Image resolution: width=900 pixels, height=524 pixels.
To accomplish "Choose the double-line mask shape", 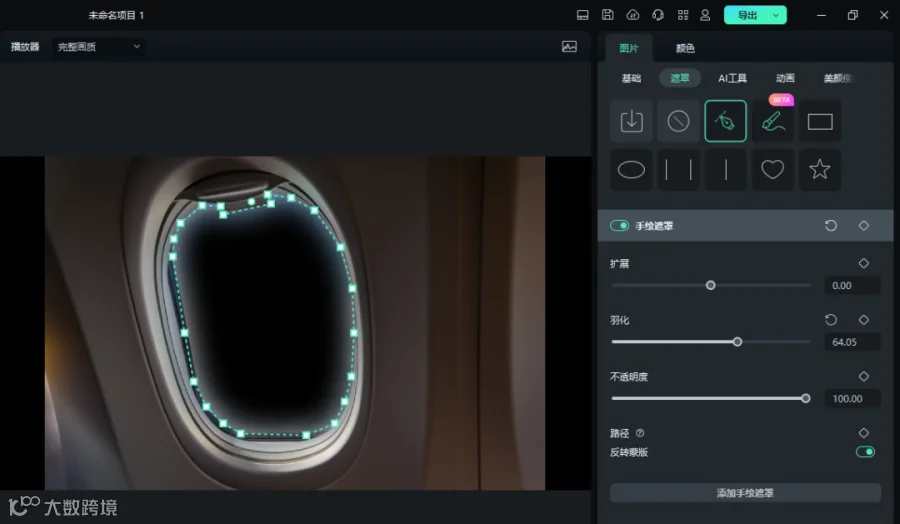I will point(678,170).
